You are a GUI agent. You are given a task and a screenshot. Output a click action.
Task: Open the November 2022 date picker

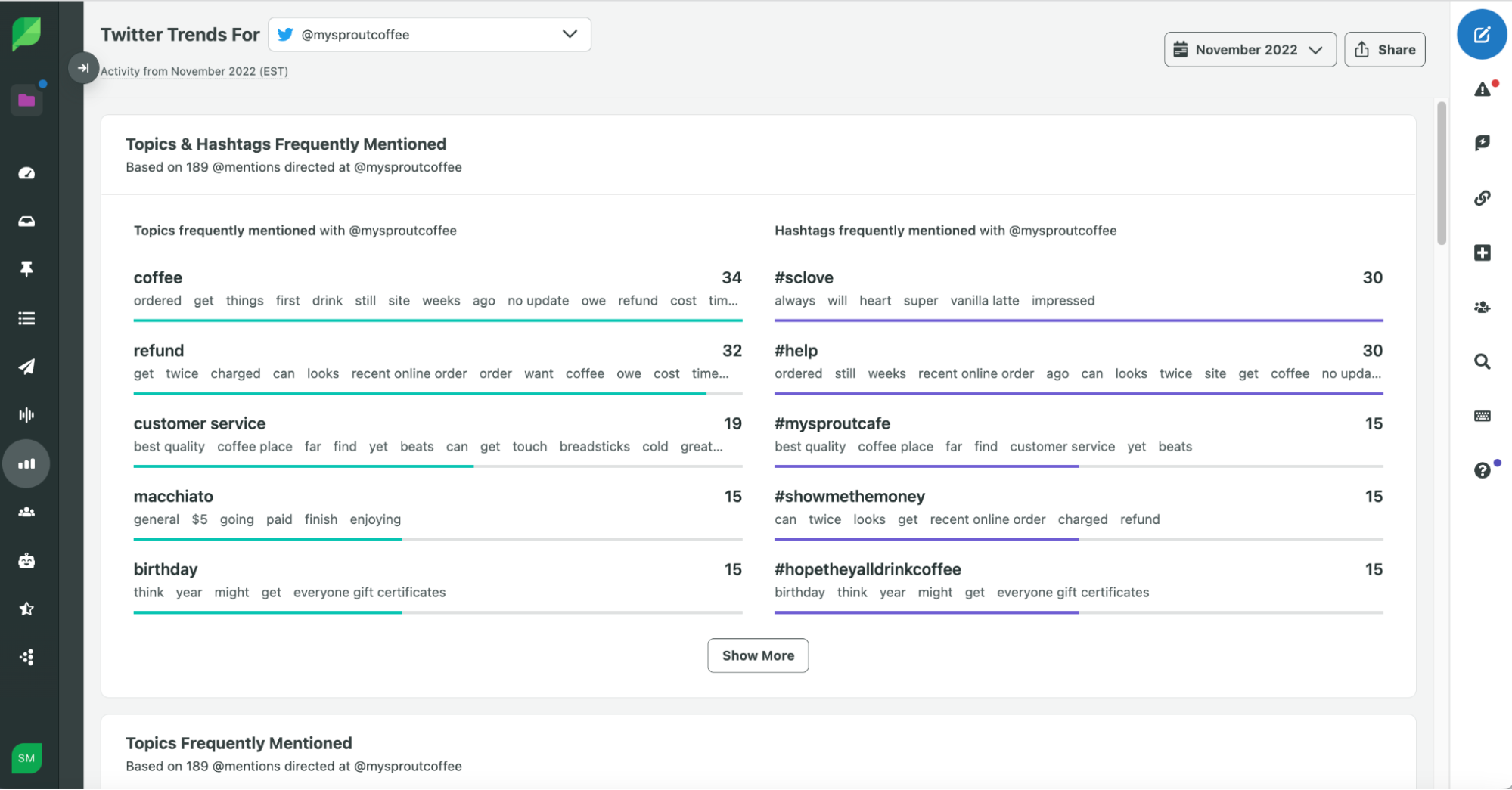point(1250,50)
